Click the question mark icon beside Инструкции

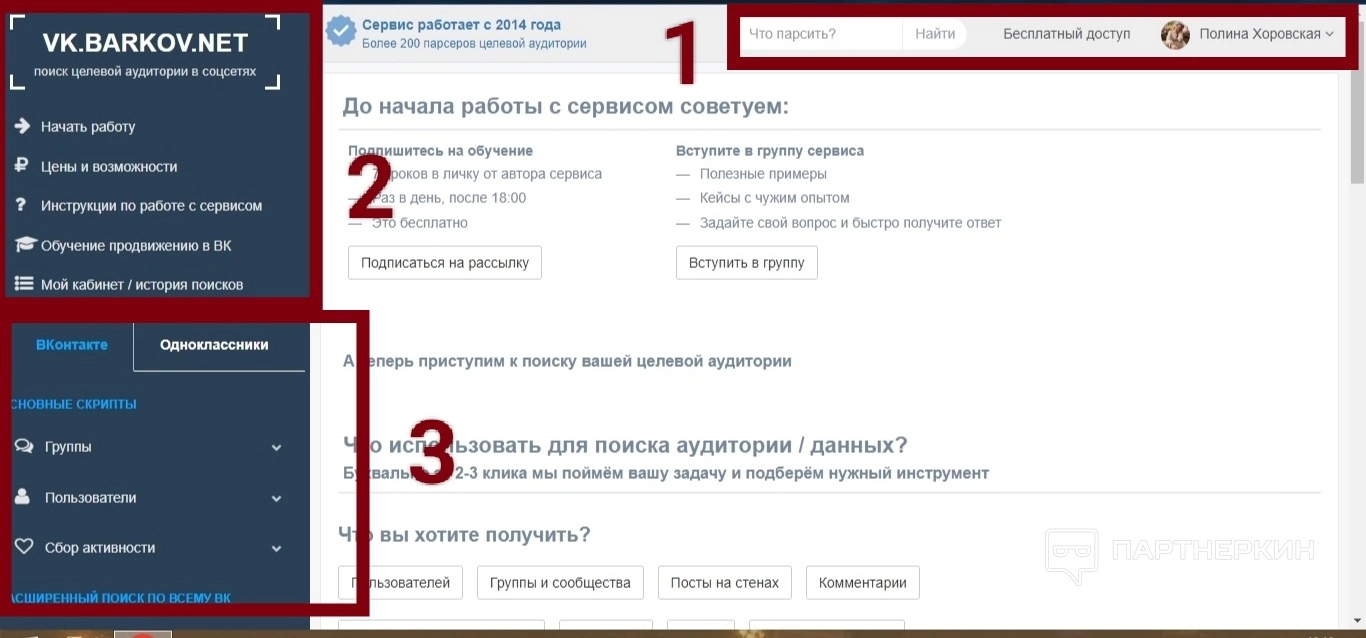tap(21, 205)
